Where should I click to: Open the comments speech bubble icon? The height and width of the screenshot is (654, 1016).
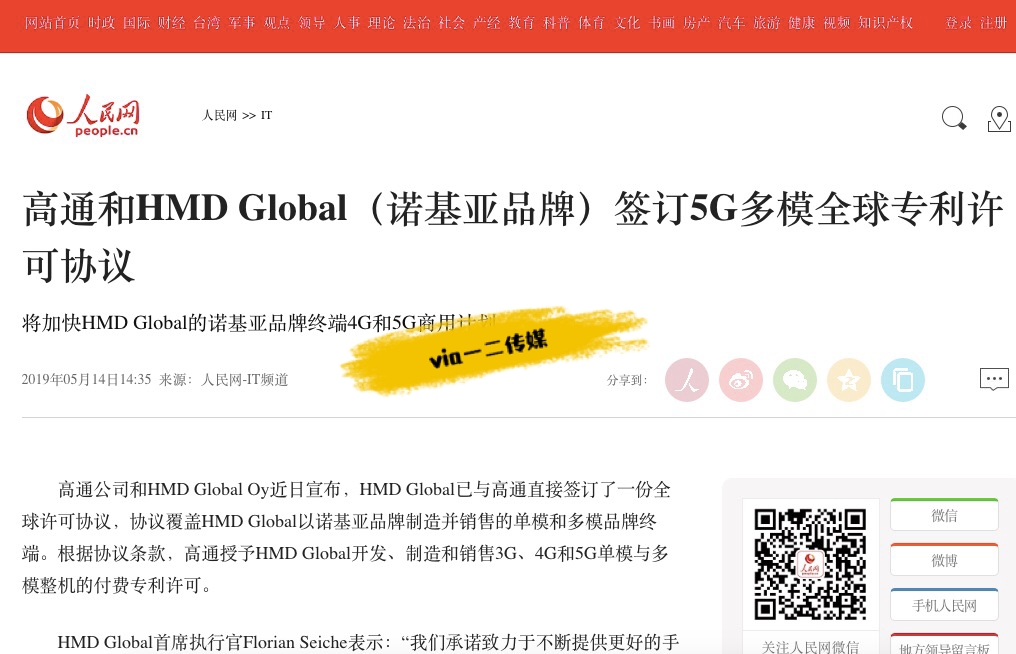pyautogui.click(x=994, y=379)
